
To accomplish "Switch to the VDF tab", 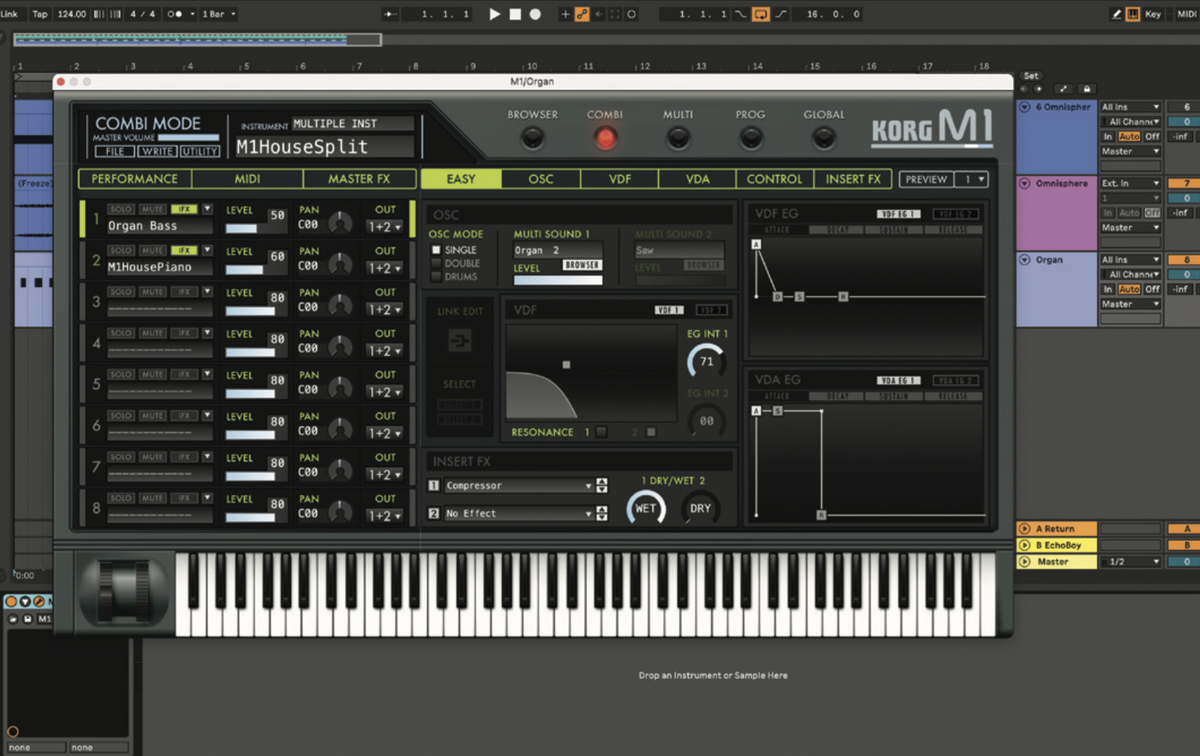I will [x=618, y=179].
